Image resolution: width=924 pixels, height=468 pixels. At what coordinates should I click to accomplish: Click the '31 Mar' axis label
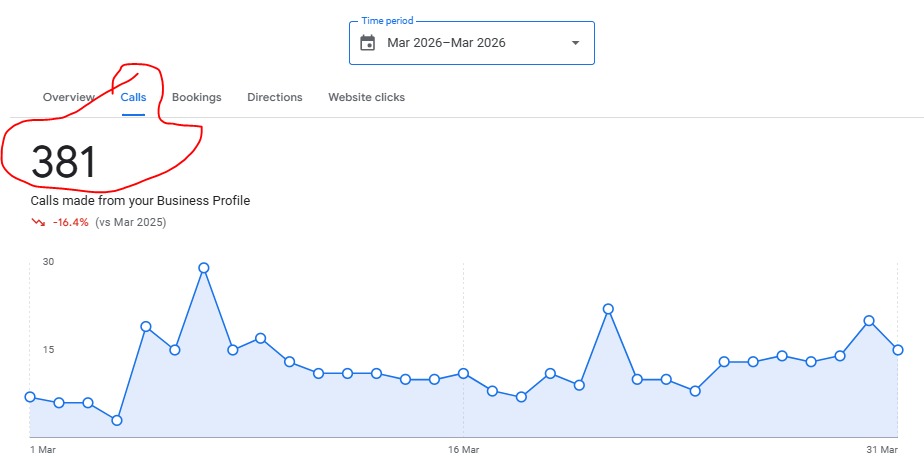(882, 450)
